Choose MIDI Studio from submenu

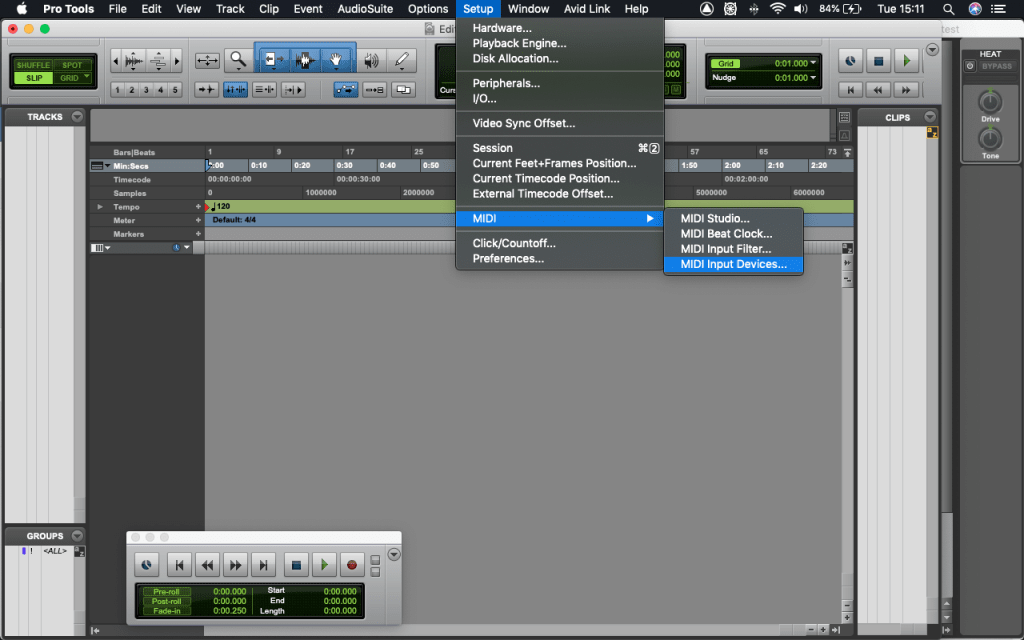[733, 219]
